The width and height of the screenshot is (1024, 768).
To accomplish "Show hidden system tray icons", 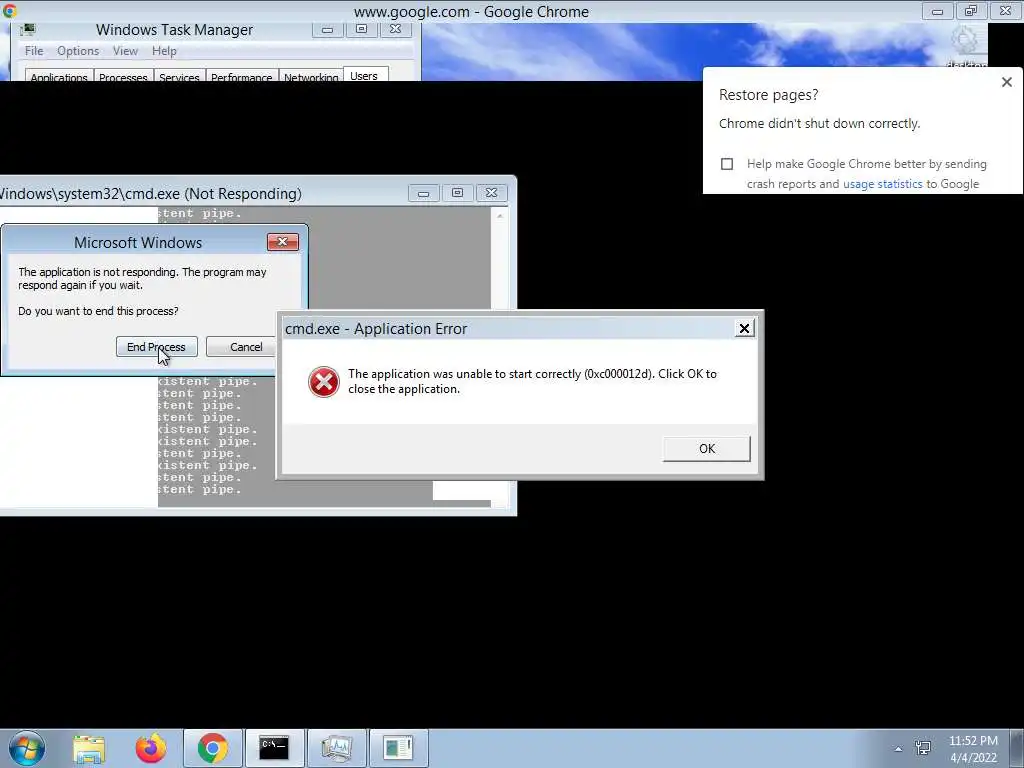I will [898, 749].
